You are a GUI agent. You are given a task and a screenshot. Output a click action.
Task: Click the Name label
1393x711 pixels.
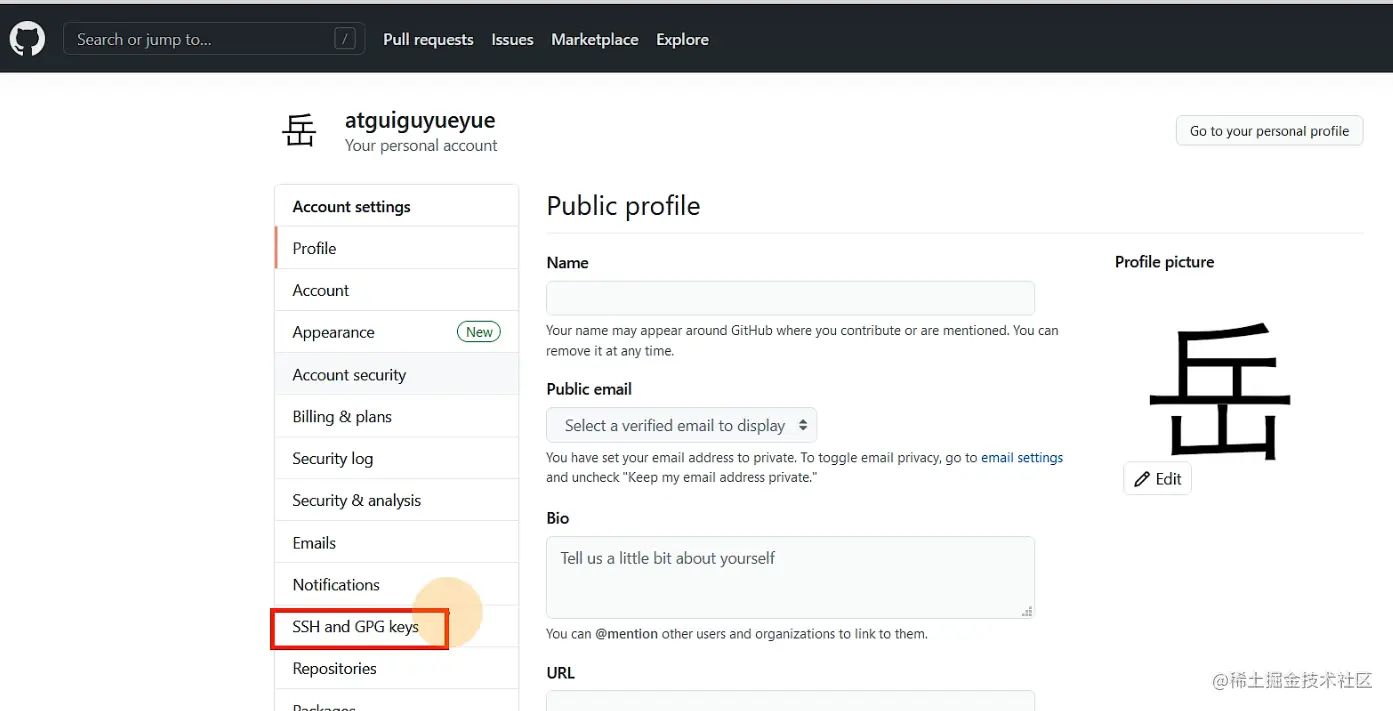(567, 263)
